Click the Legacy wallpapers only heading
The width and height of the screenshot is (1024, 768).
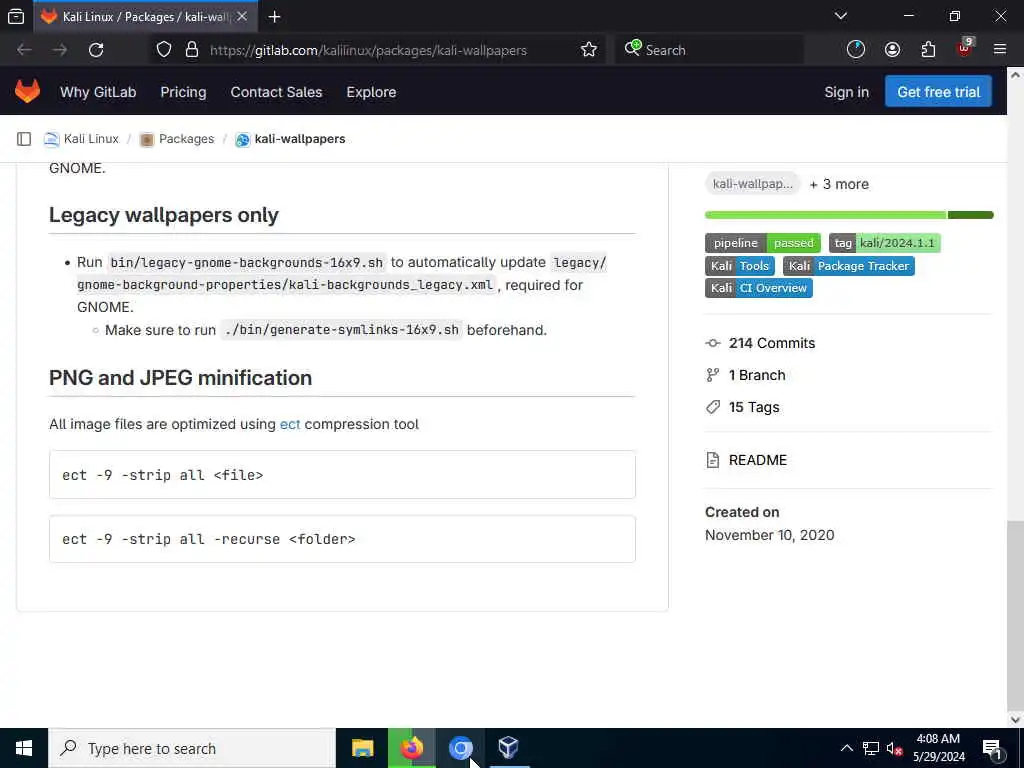(x=164, y=215)
